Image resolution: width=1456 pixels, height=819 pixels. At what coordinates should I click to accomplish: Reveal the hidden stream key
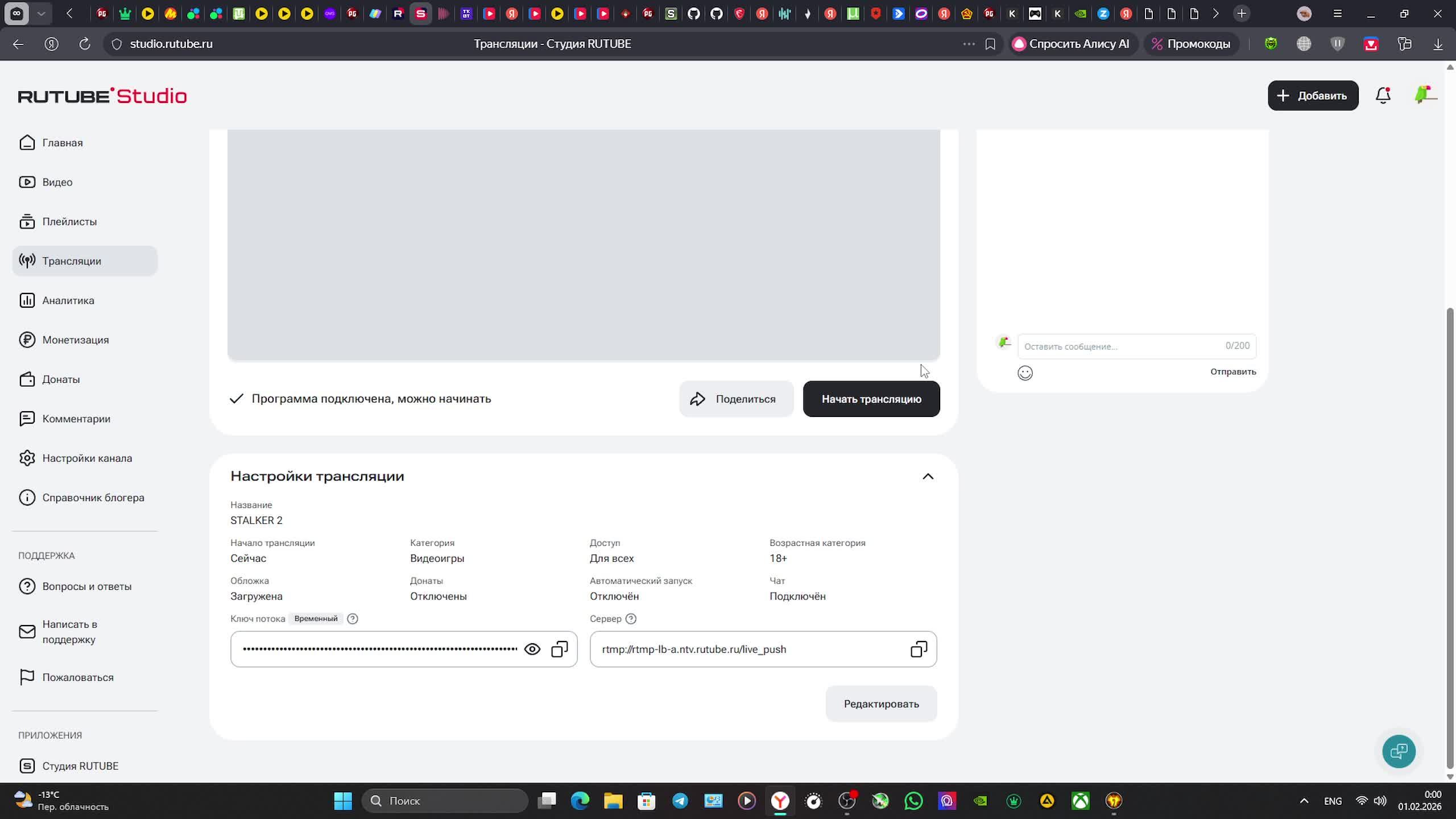point(532,649)
